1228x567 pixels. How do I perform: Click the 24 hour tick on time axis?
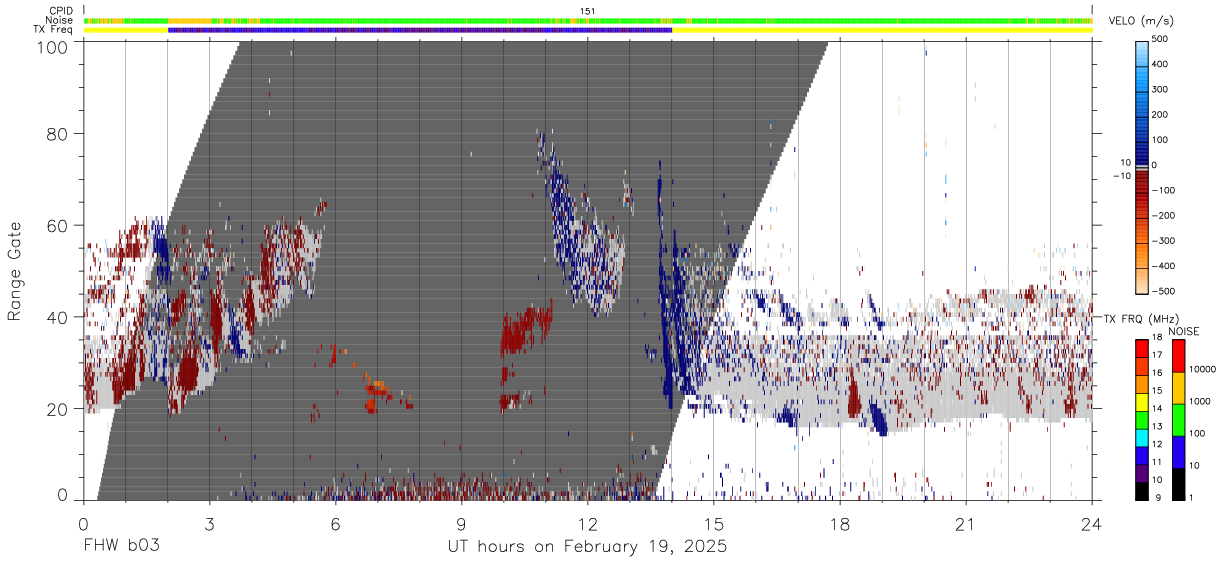1091,524
